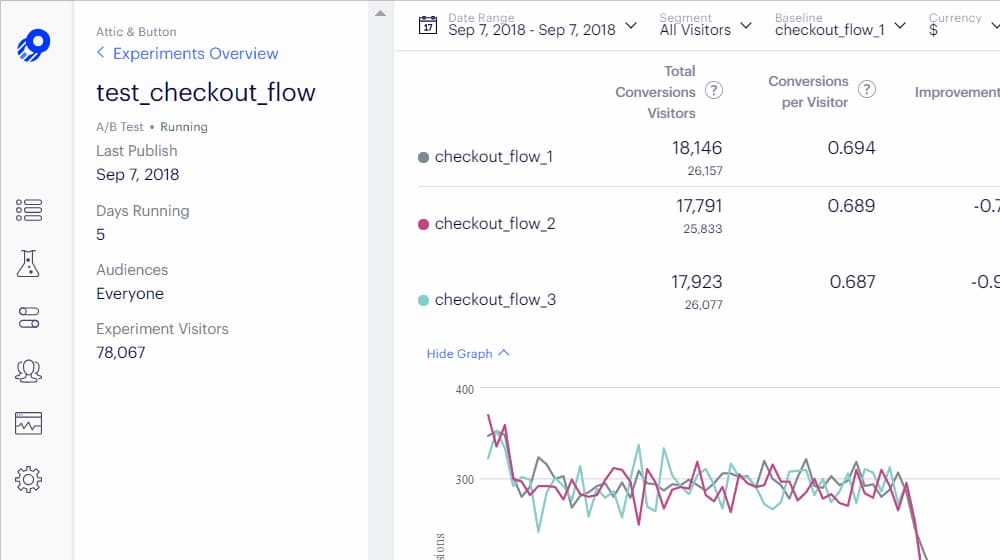Screen dimensions: 1000x560
Task: Click the 0.694 conversions per visitor value
Action: pos(851,148)
